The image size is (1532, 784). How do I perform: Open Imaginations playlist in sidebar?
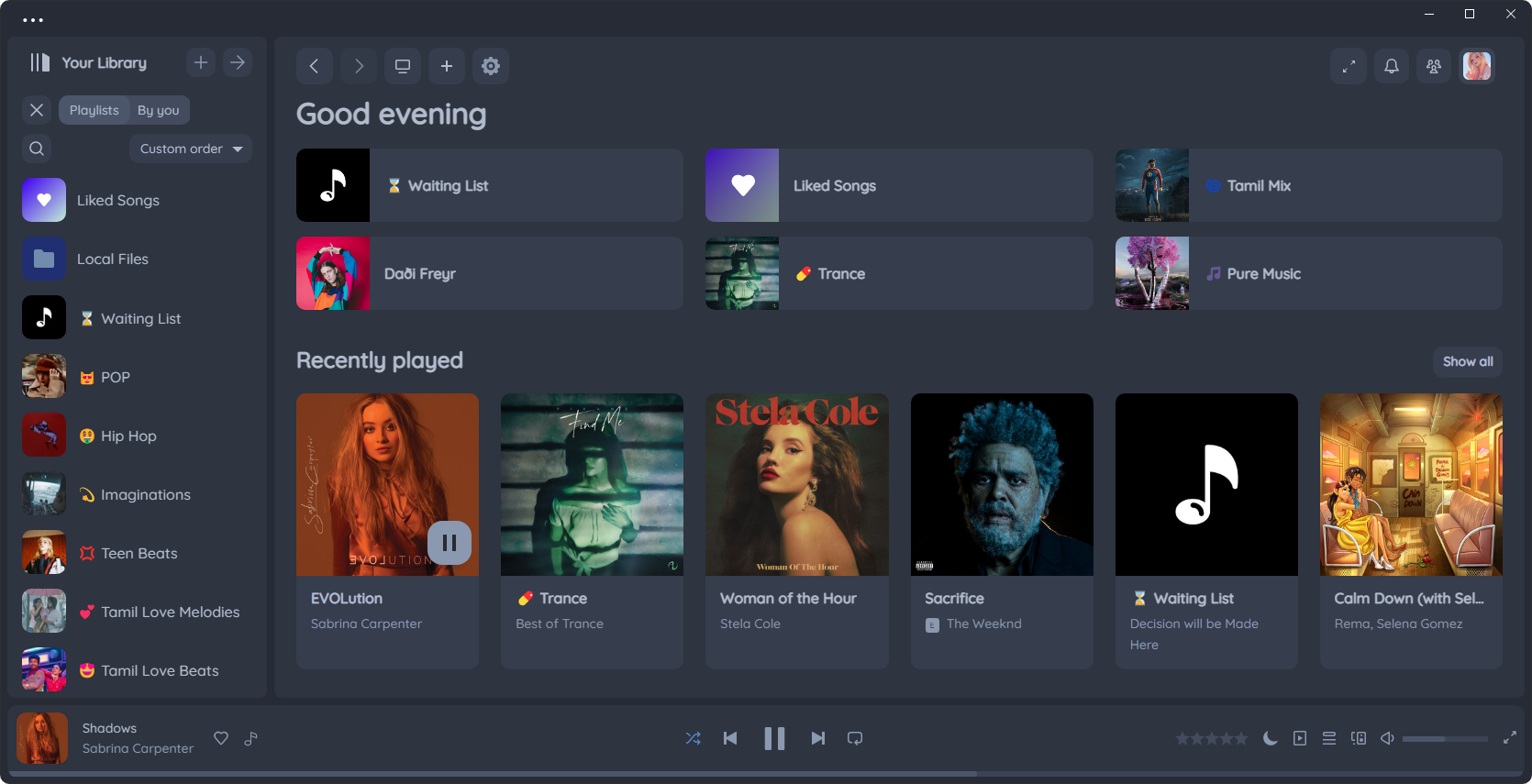click(x=138, y=493)
